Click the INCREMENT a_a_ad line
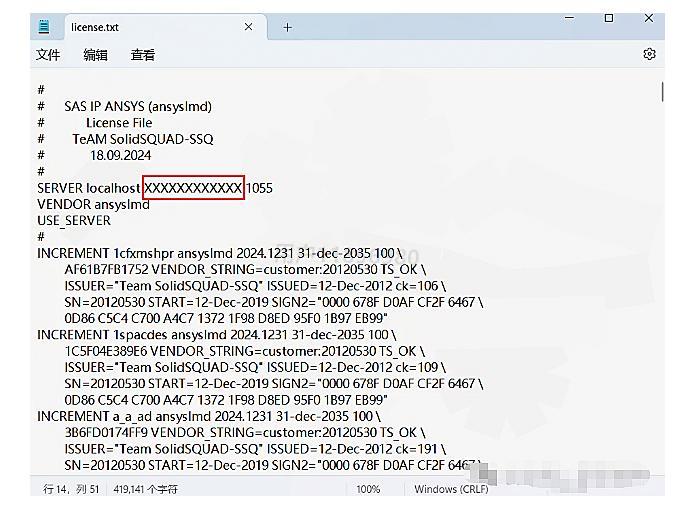 pyautogui.click(x=209, y=416)
